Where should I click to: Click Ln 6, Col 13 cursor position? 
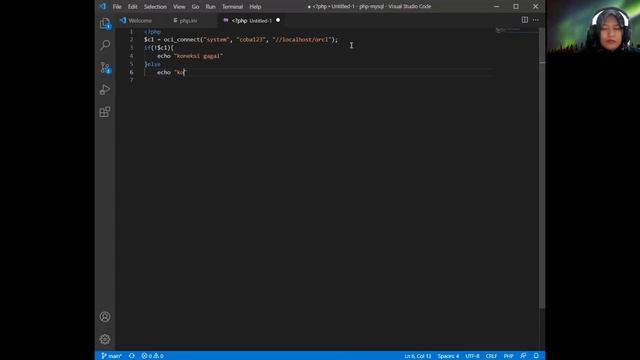418,356
